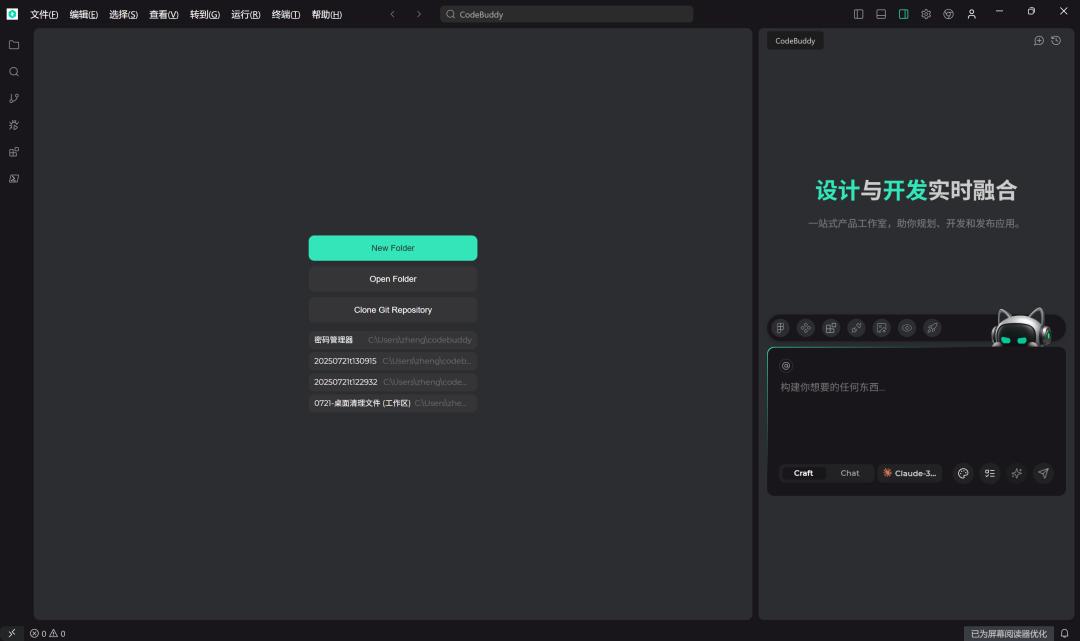Click the diamond components icon above chat
Screen dimensions: 1080x641
coord(806,328)
